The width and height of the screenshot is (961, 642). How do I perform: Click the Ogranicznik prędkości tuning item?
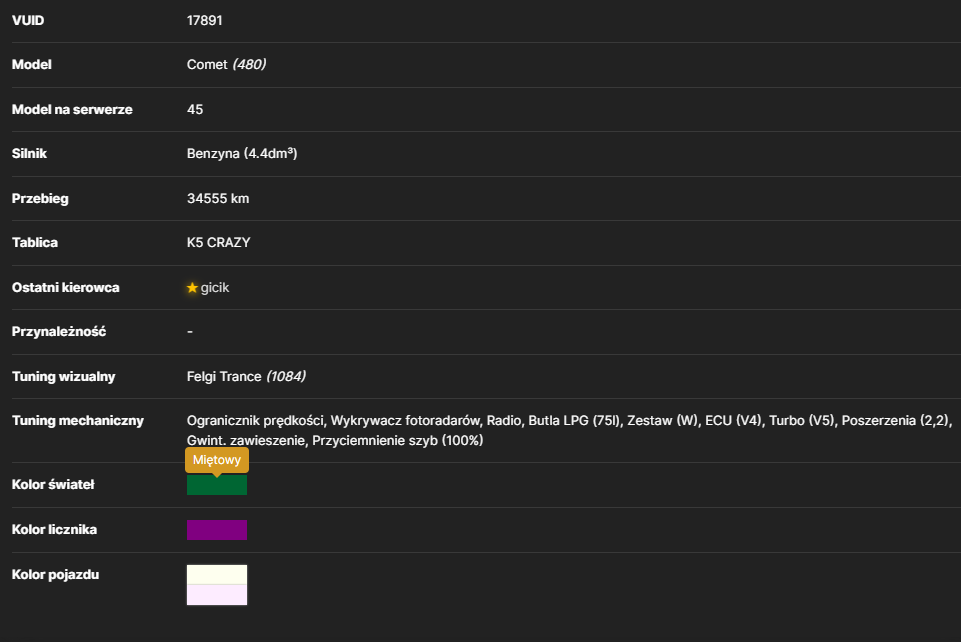tap(255, 420)
